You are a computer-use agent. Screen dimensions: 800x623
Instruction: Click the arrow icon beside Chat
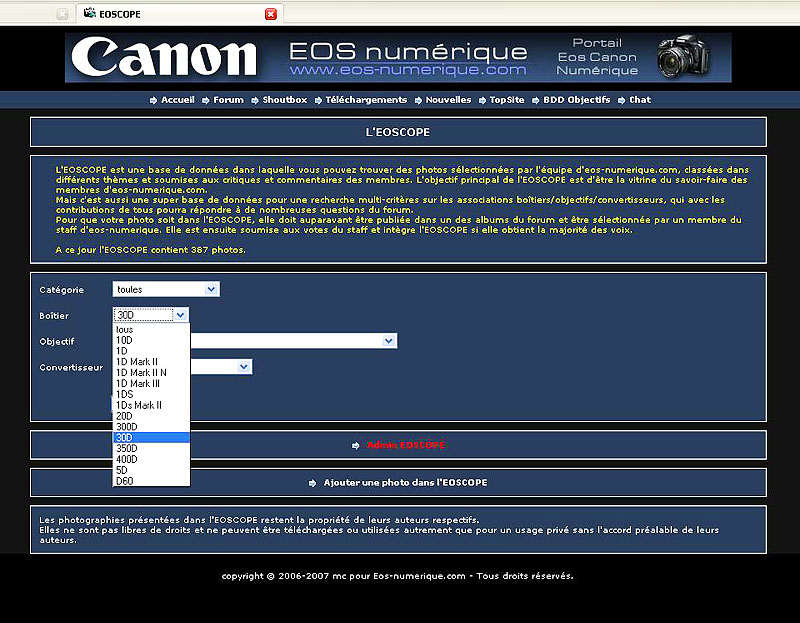tap(621, 101)
